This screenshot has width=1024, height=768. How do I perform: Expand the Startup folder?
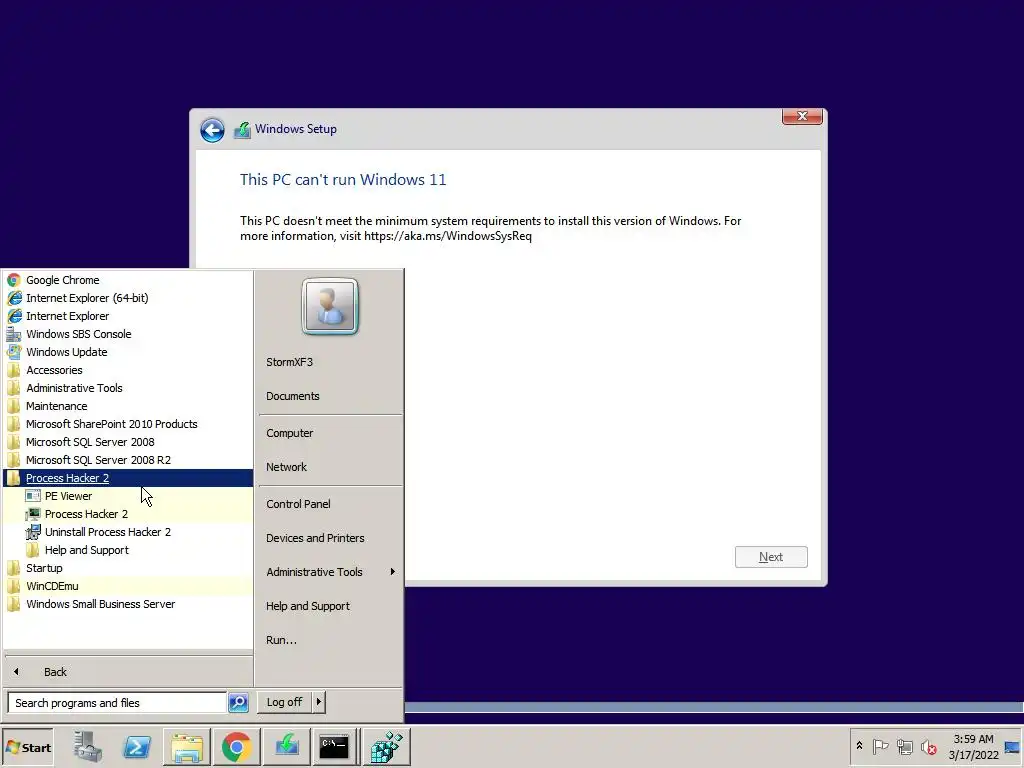pos(128,568)
